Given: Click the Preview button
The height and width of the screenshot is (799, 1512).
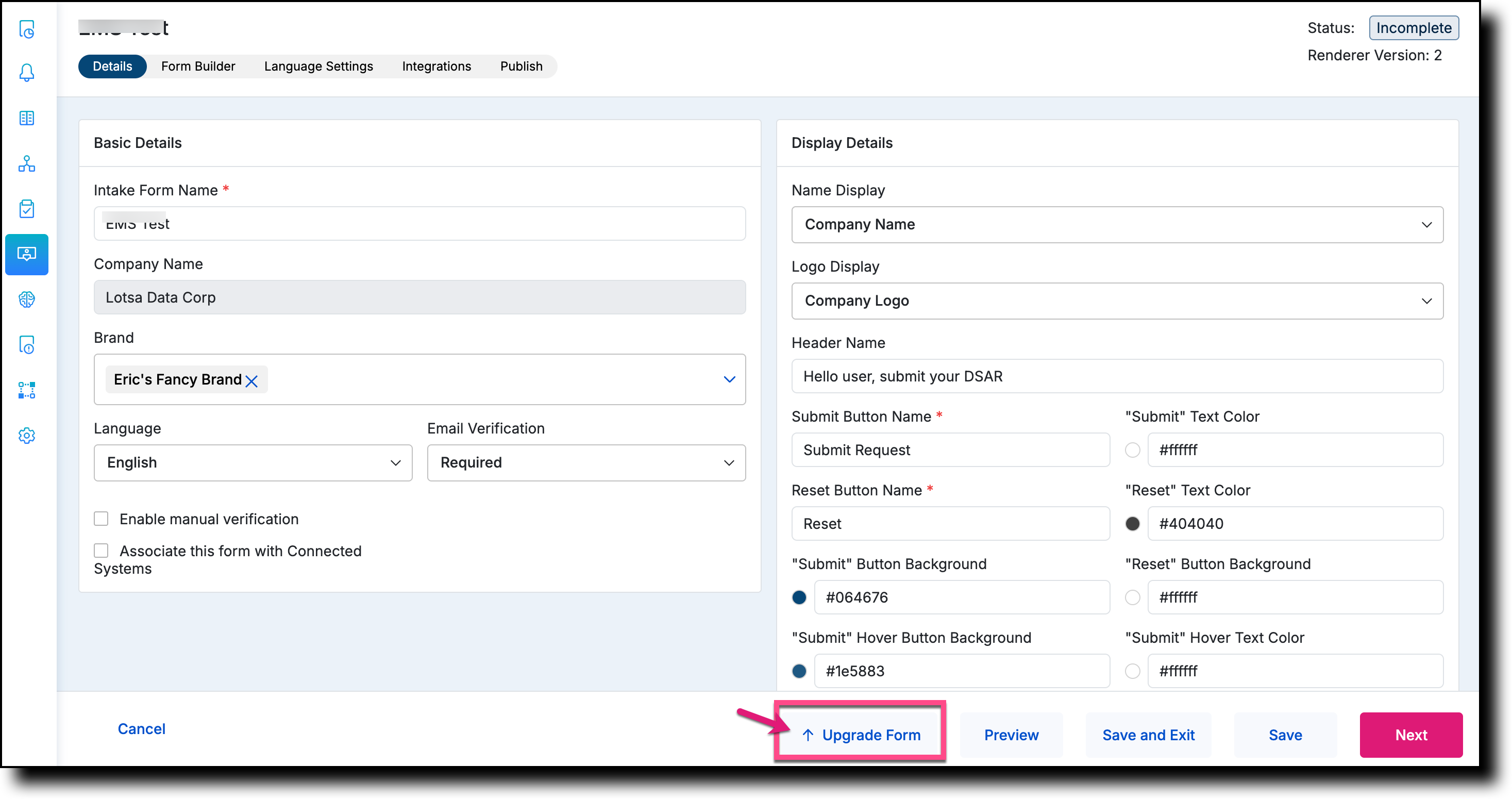Looking at the screenshot, I should pos(1011,735).
